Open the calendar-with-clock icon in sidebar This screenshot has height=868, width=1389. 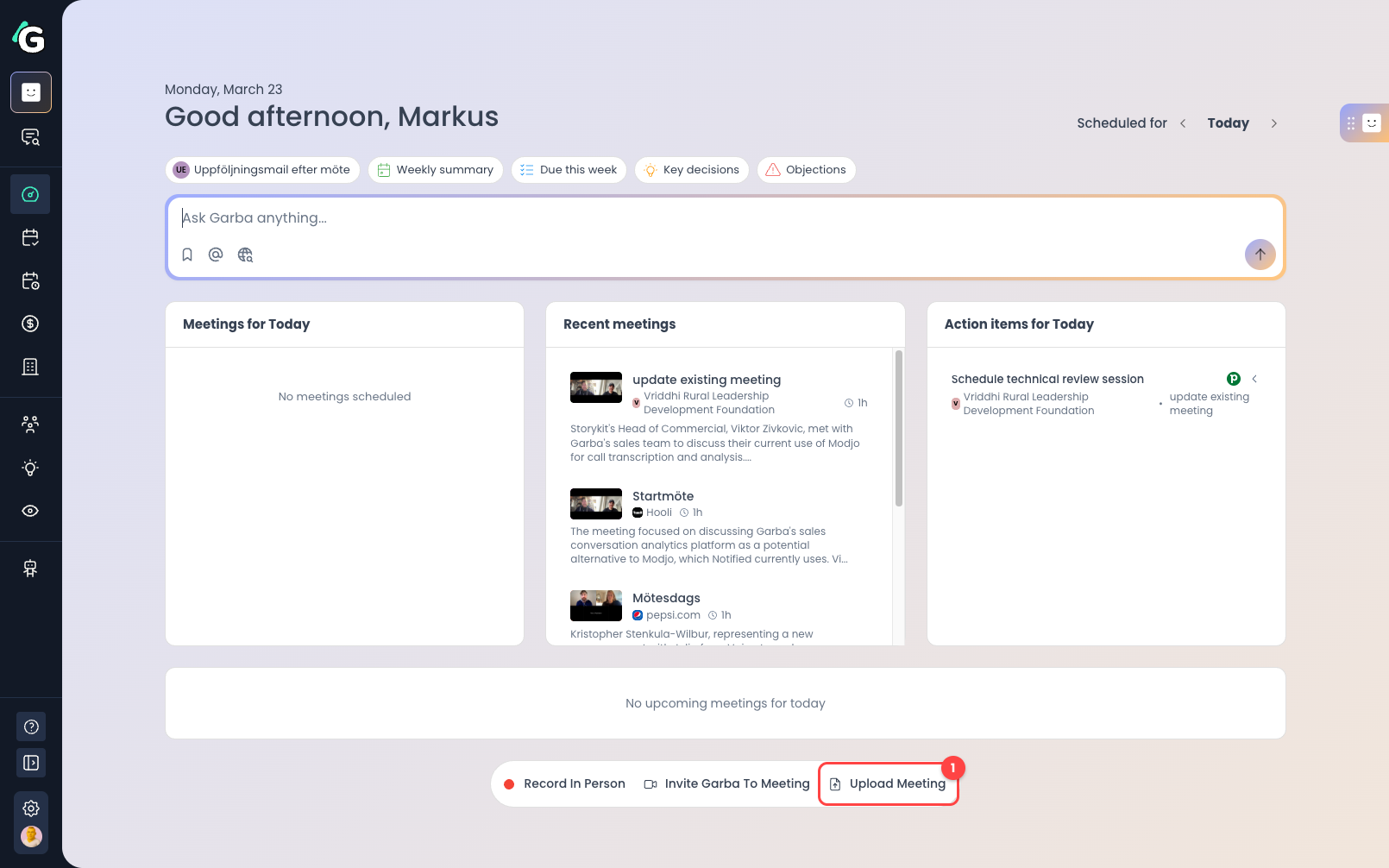[30, 280]
